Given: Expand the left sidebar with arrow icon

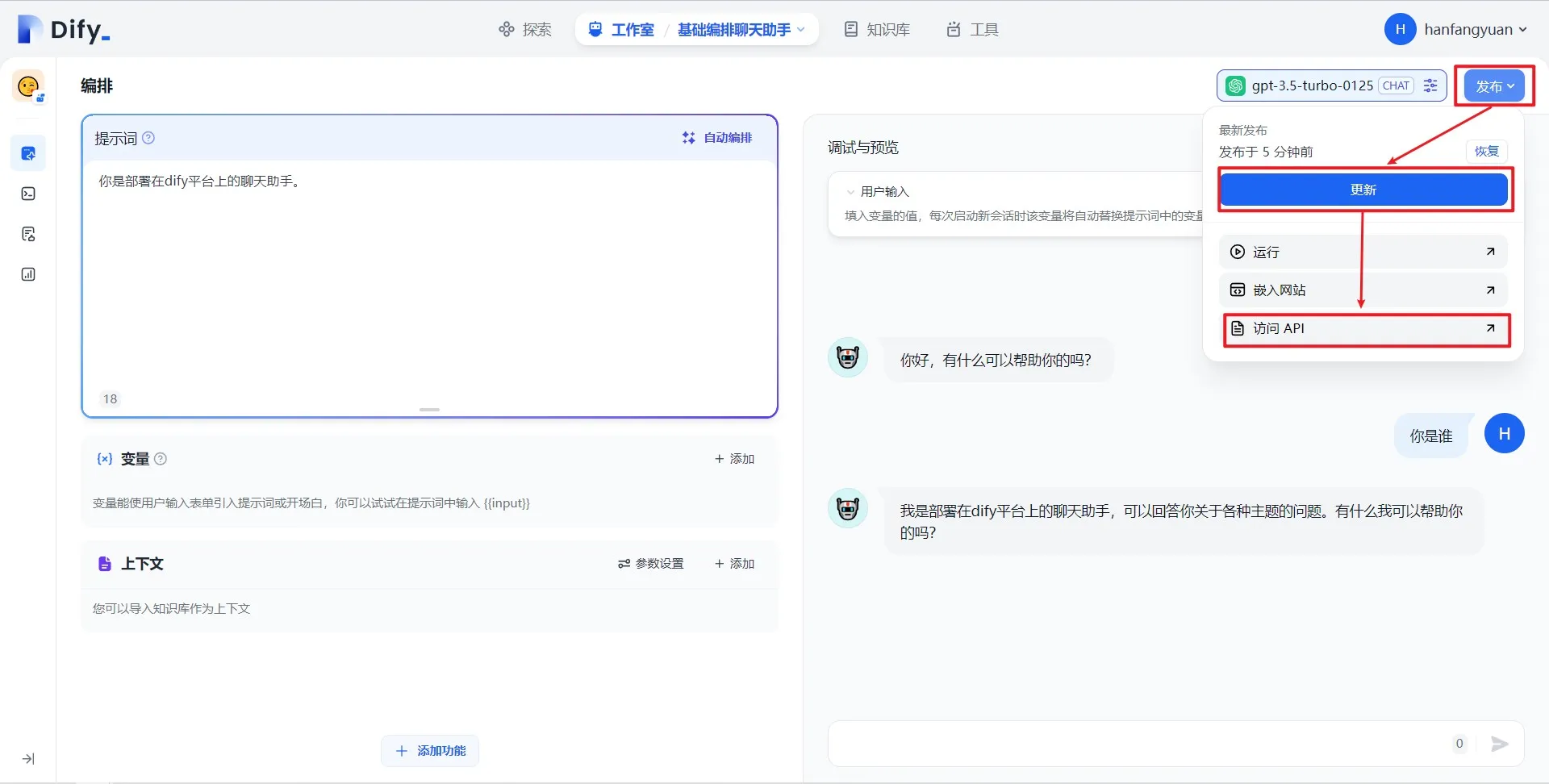Looking at the screenshot, I should pos(28,759).
